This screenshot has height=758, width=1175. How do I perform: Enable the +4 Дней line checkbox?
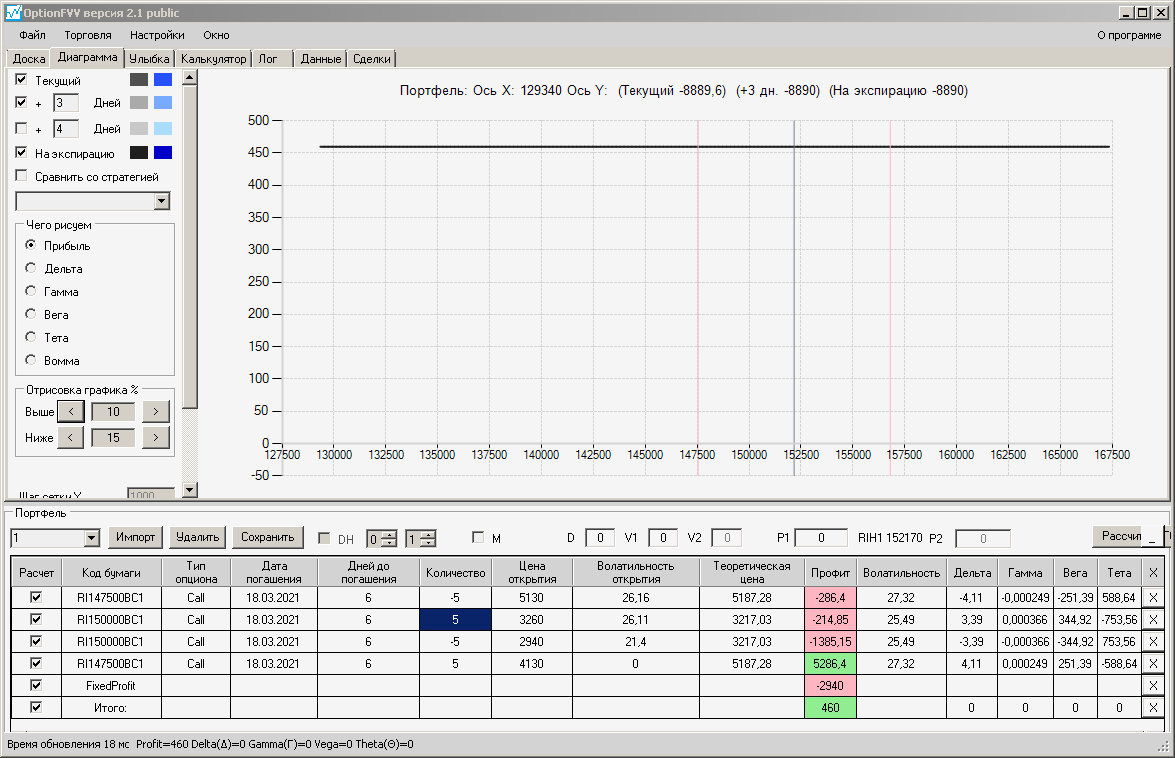pos(21,128)
